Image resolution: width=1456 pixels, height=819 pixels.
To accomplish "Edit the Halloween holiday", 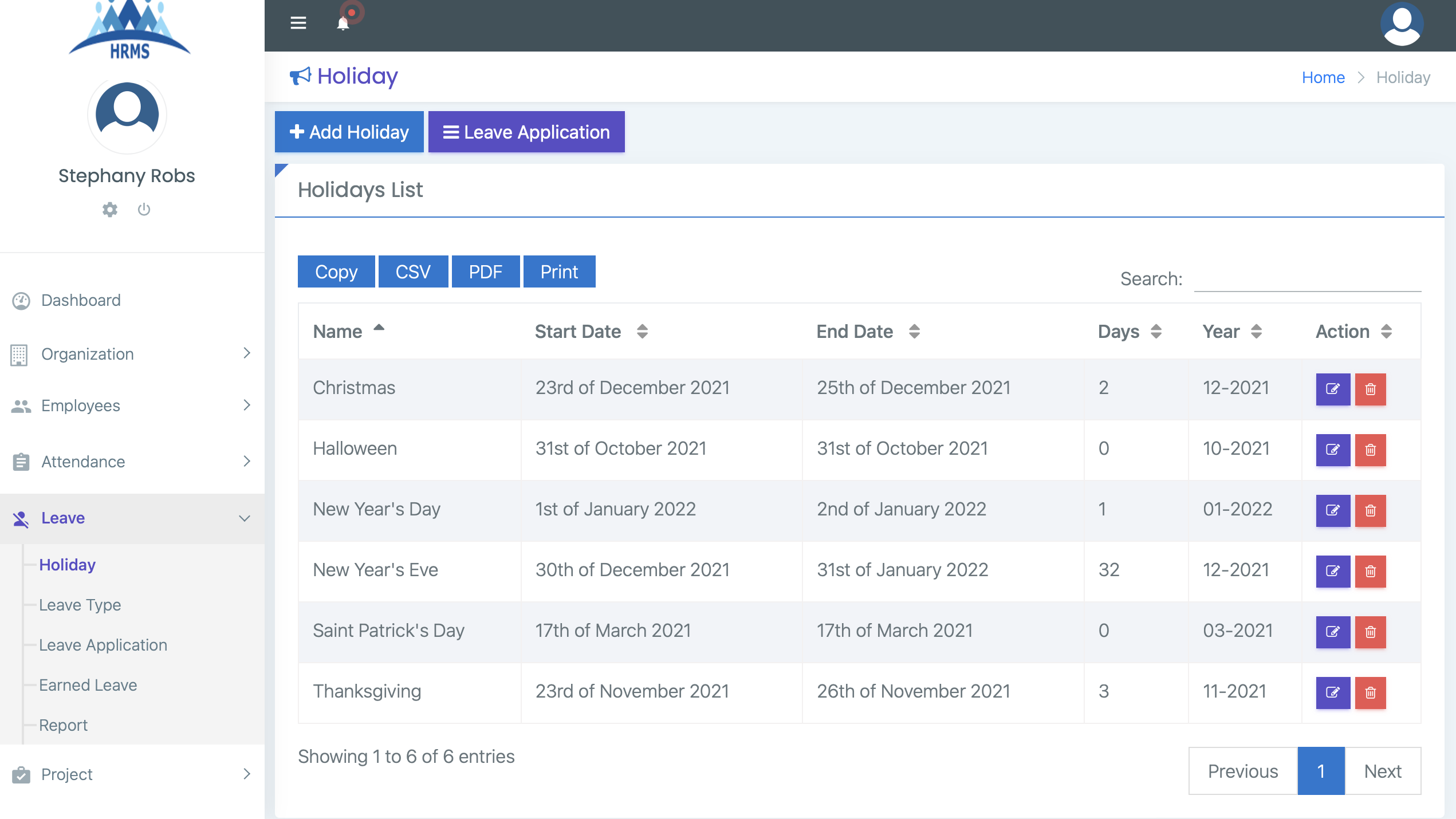I will click(x=1333, y=450).
